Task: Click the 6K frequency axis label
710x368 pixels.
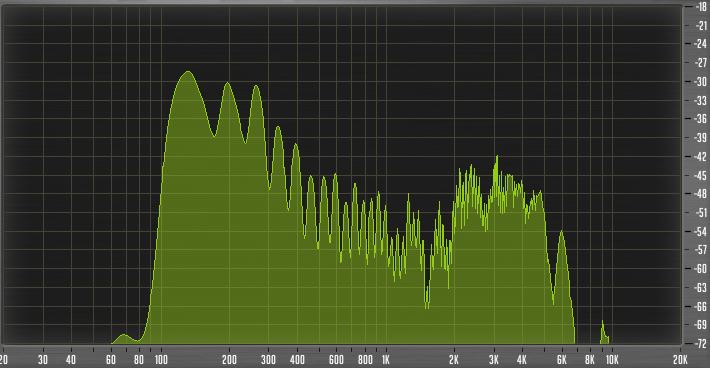Action: click(561, 360)
